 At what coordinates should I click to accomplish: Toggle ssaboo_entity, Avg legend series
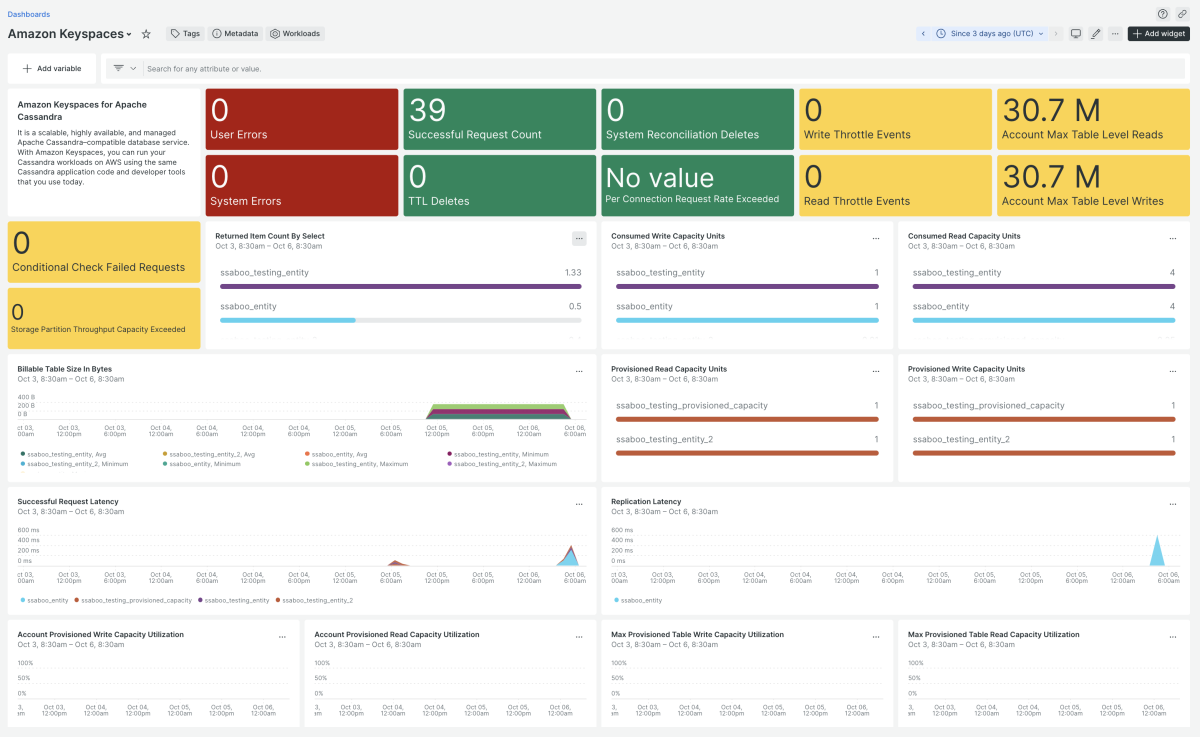tap(336, 454)
